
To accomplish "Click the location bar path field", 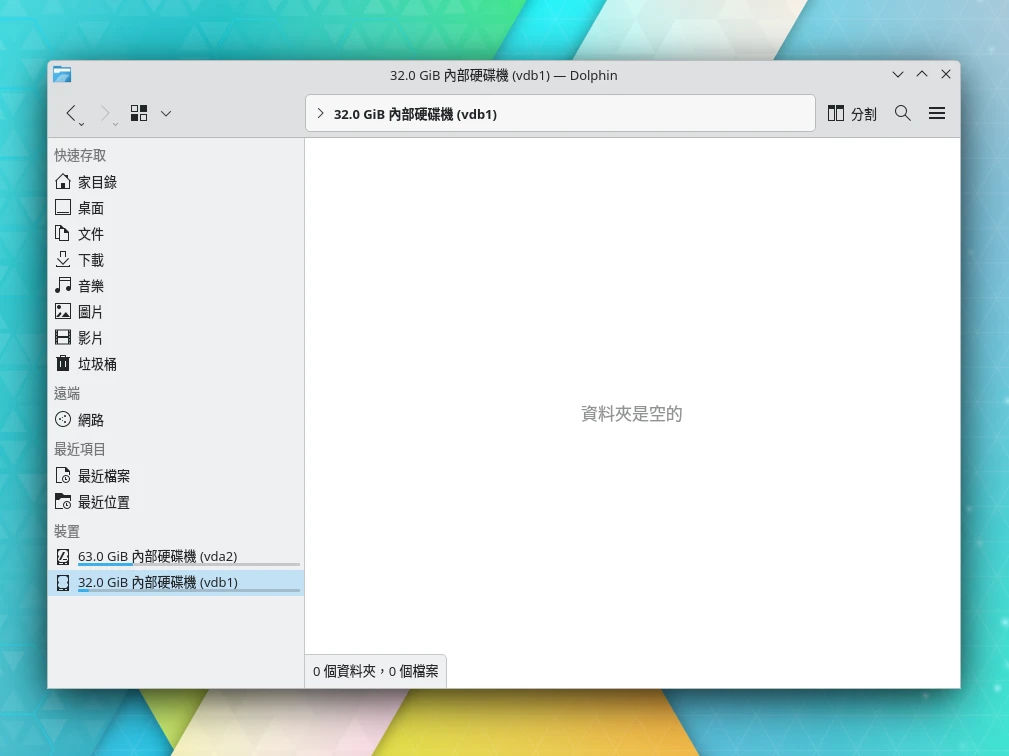I will (x=650, y=114).
